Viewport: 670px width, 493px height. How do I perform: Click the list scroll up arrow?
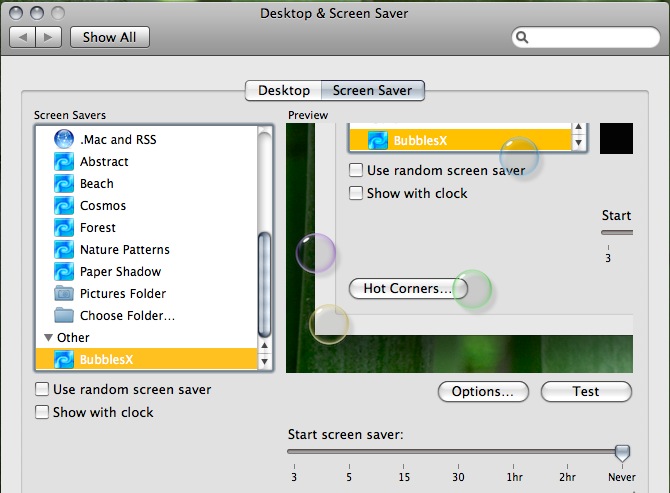[x=264, y=345]
